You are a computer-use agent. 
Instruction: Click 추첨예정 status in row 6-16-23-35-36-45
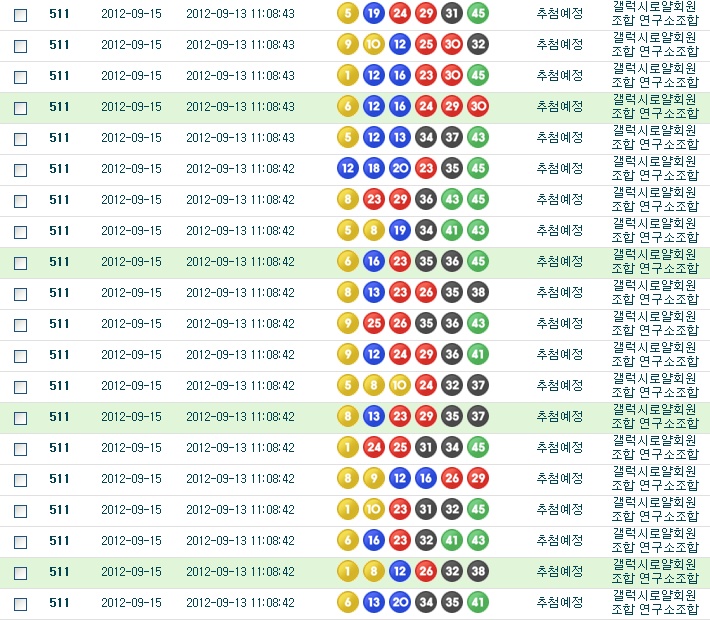pyautogui.click(x=559, y=262)
